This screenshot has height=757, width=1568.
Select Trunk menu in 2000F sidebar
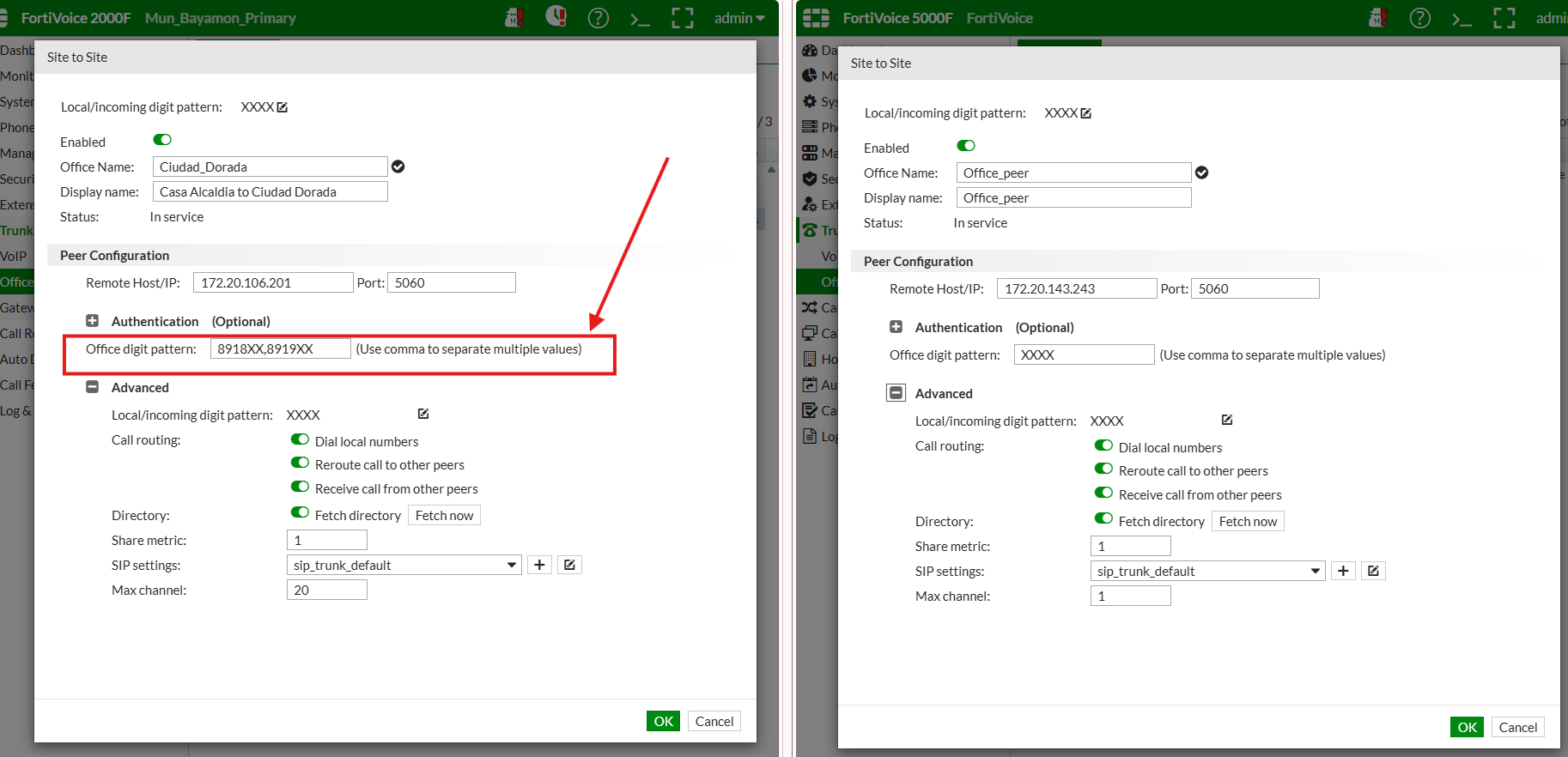(17, 230)
